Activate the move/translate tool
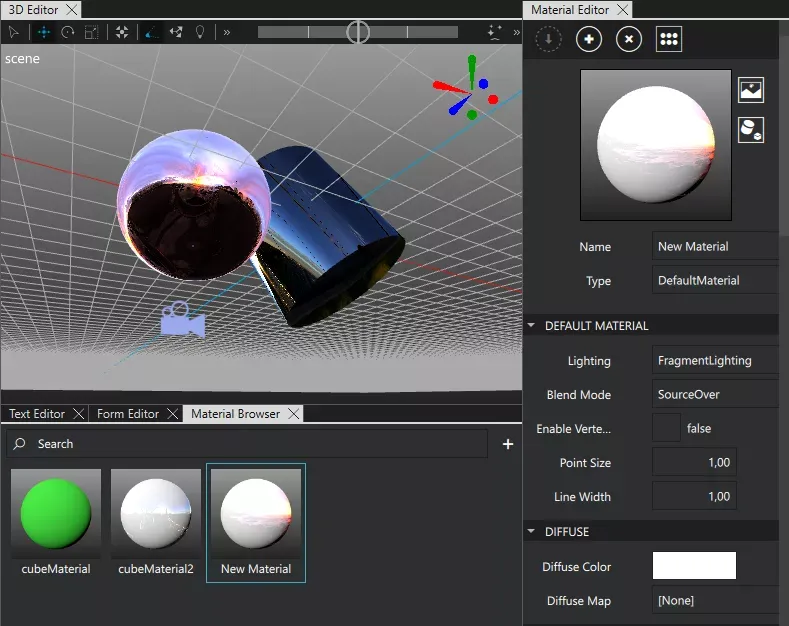Viewport: 789px width, 626px height. coord(43,32)
